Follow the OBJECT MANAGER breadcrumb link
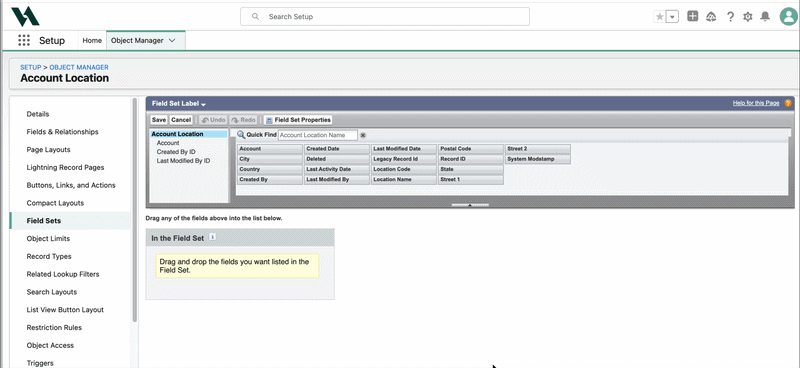The image size is (800, 368). 79,67
